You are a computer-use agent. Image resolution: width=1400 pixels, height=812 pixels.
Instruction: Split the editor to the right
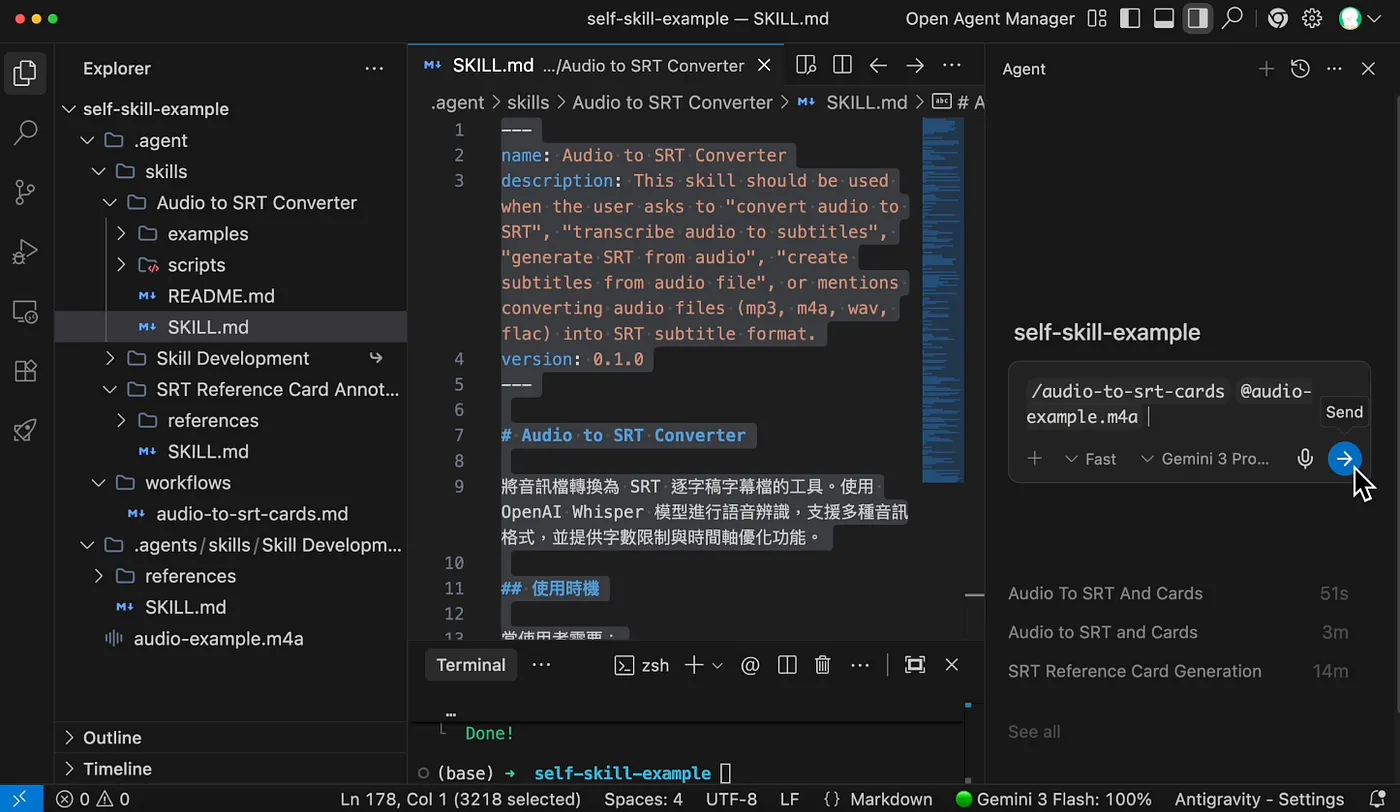pos(842,65)
